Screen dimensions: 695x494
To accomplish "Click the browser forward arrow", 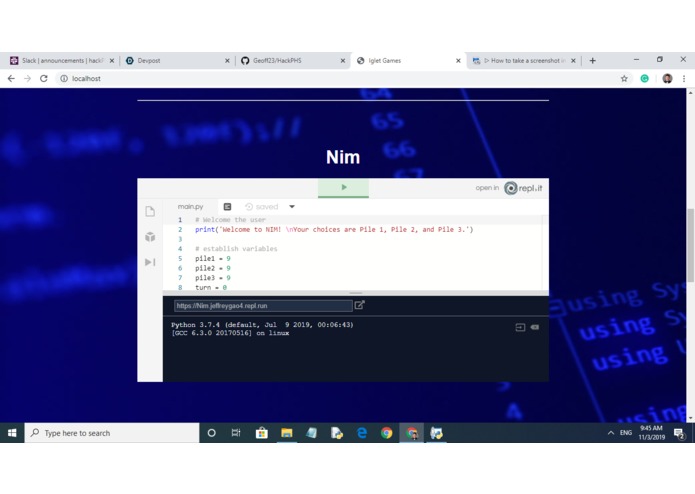I will point(27,78).
